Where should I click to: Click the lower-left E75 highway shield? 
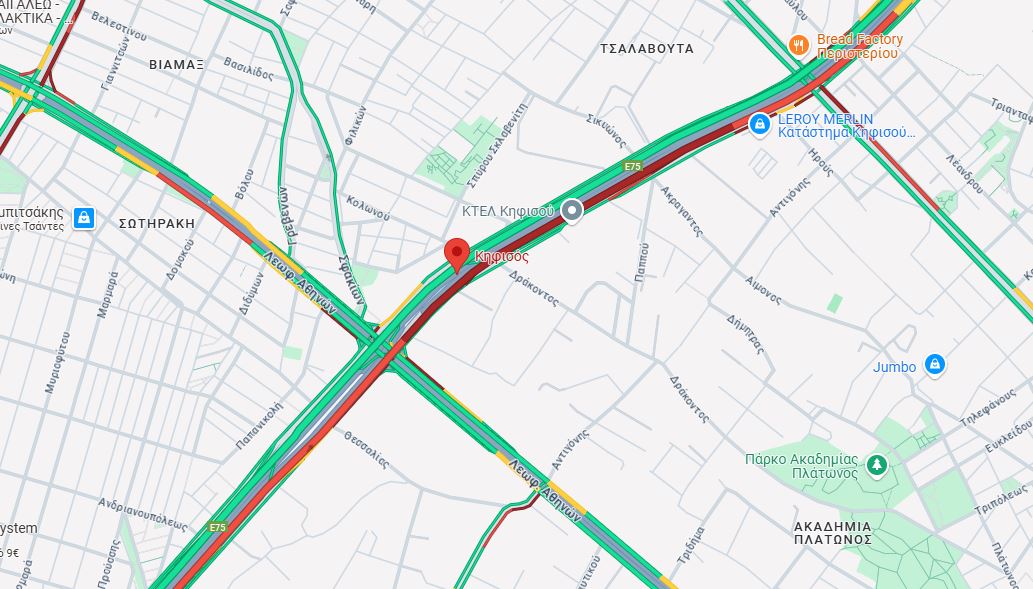point(217,527)
